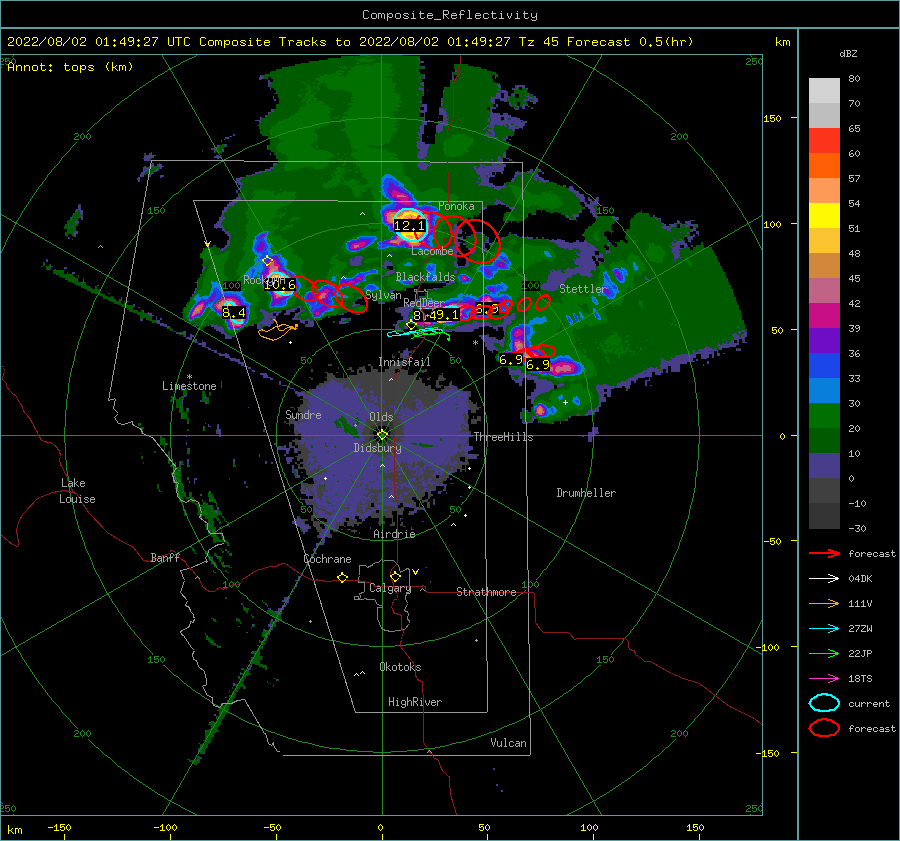Screen dimensions: 900x841
Task: Click the blue 33–36 dBZ swatch
Action: click(x=824, y=366)
